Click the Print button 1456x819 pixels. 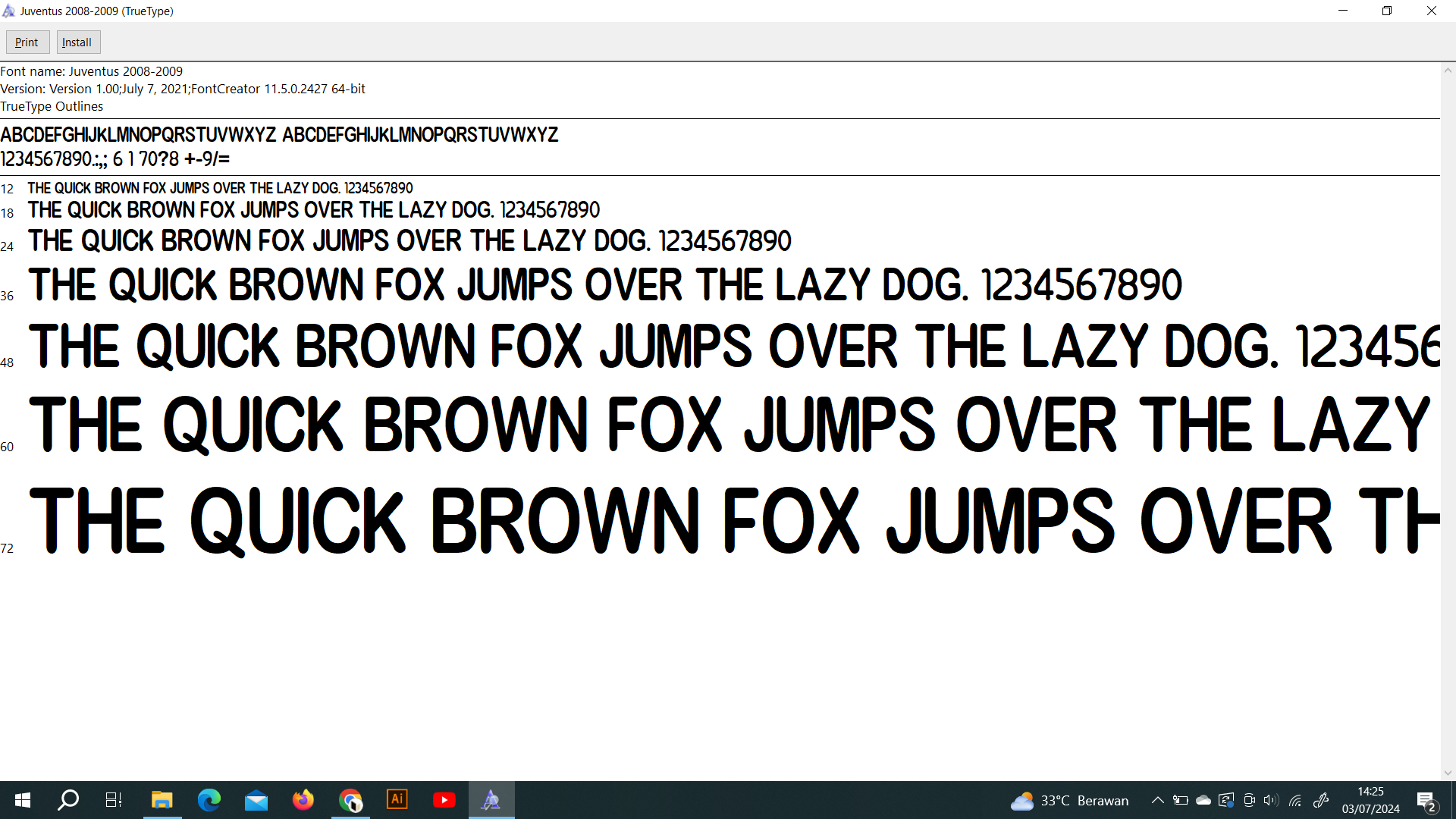(x=27, y=42)
